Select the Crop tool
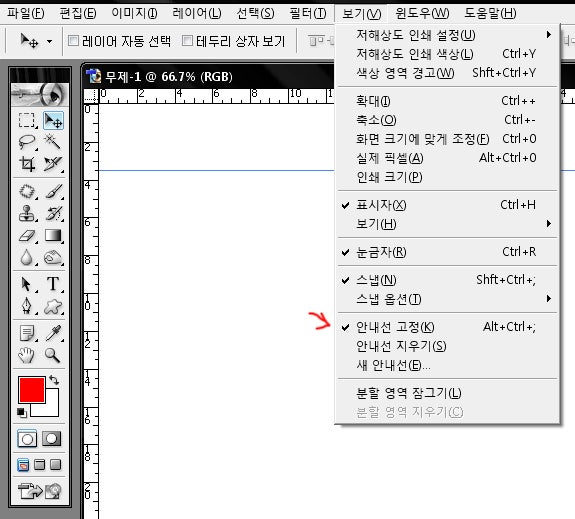575x519 pixels. pyautogui.click(x=27, y=164)
